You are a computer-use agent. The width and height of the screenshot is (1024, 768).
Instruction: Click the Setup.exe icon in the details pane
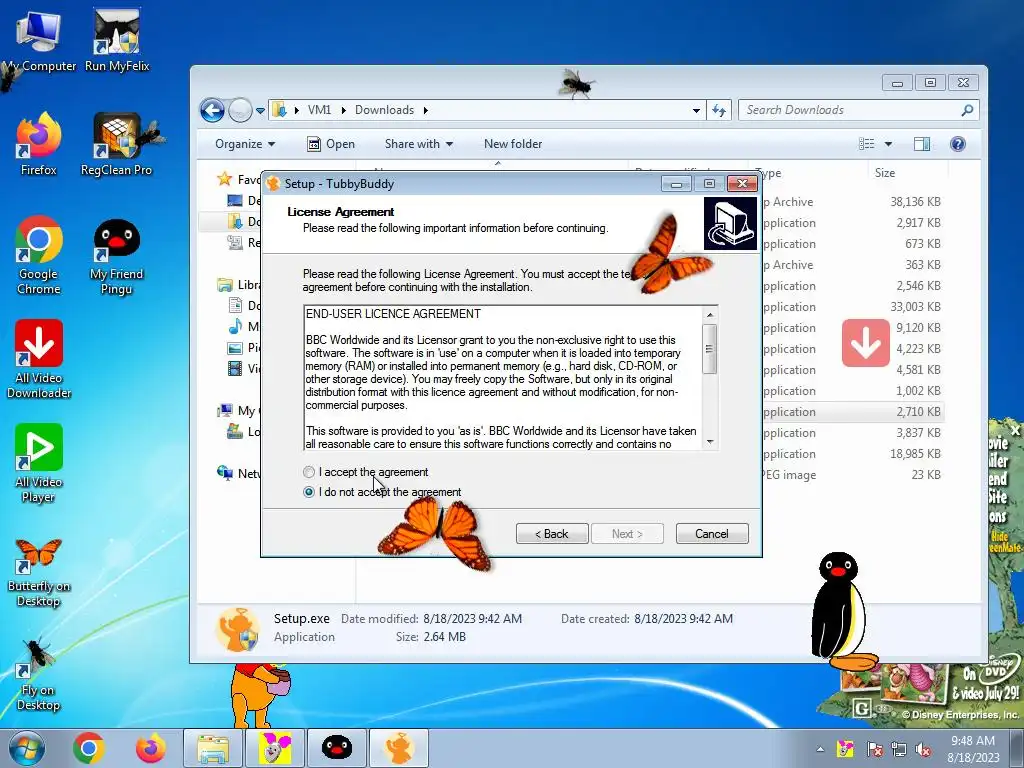pyautogui.click(x=237, y=630)
